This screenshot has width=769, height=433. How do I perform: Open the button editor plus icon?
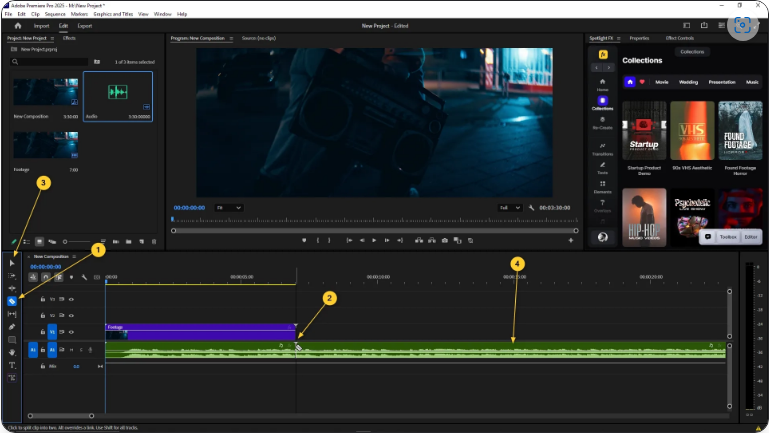(x=570, y=240)
